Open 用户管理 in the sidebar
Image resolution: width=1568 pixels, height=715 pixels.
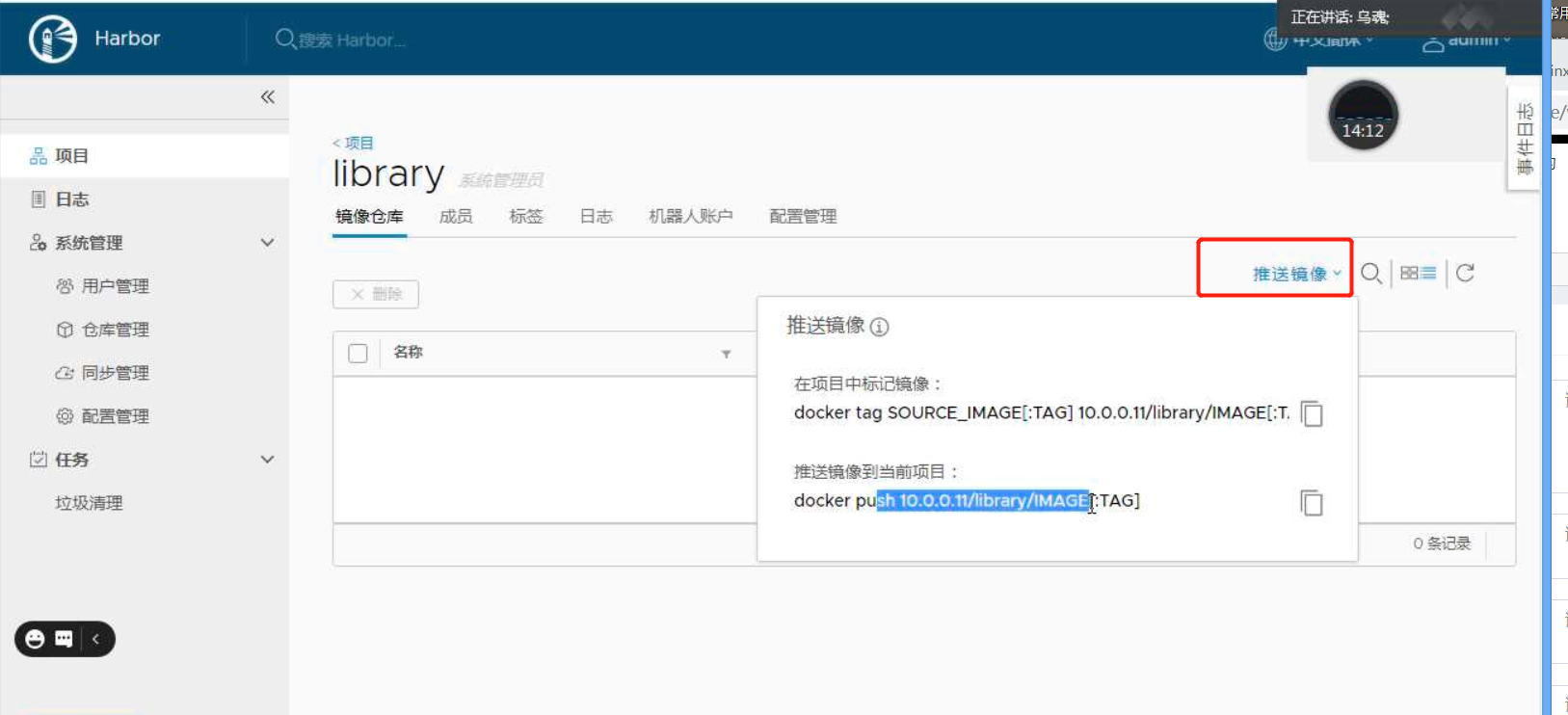tap(115, 286)
